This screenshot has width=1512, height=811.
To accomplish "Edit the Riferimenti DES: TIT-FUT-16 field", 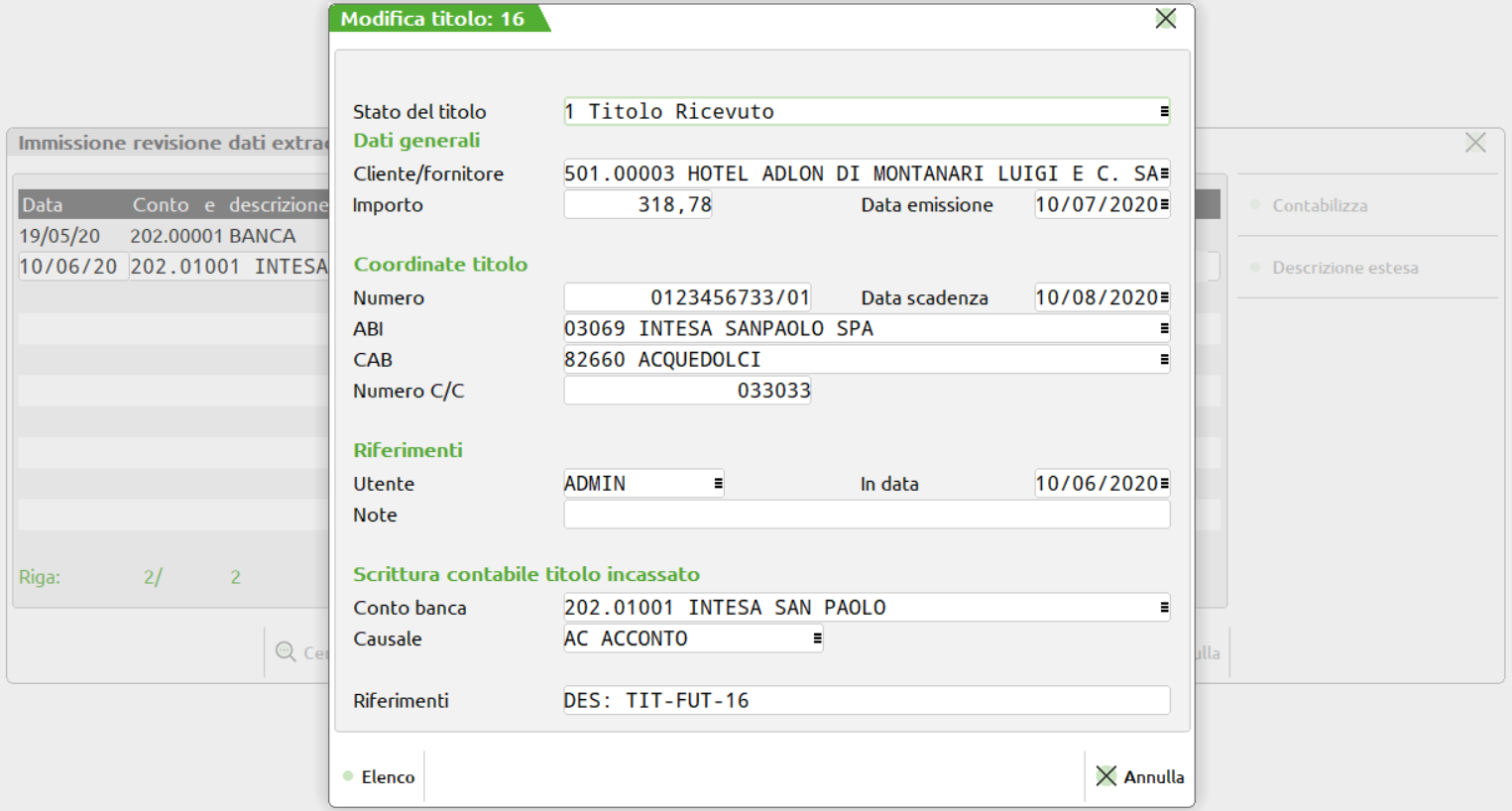I will pyautogui.click(x=866, y=701).
